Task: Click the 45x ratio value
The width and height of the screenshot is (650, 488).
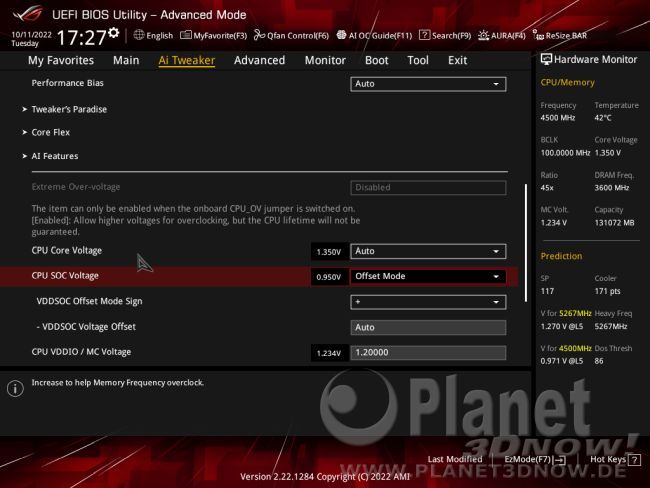Action: (x=547, y=188)
